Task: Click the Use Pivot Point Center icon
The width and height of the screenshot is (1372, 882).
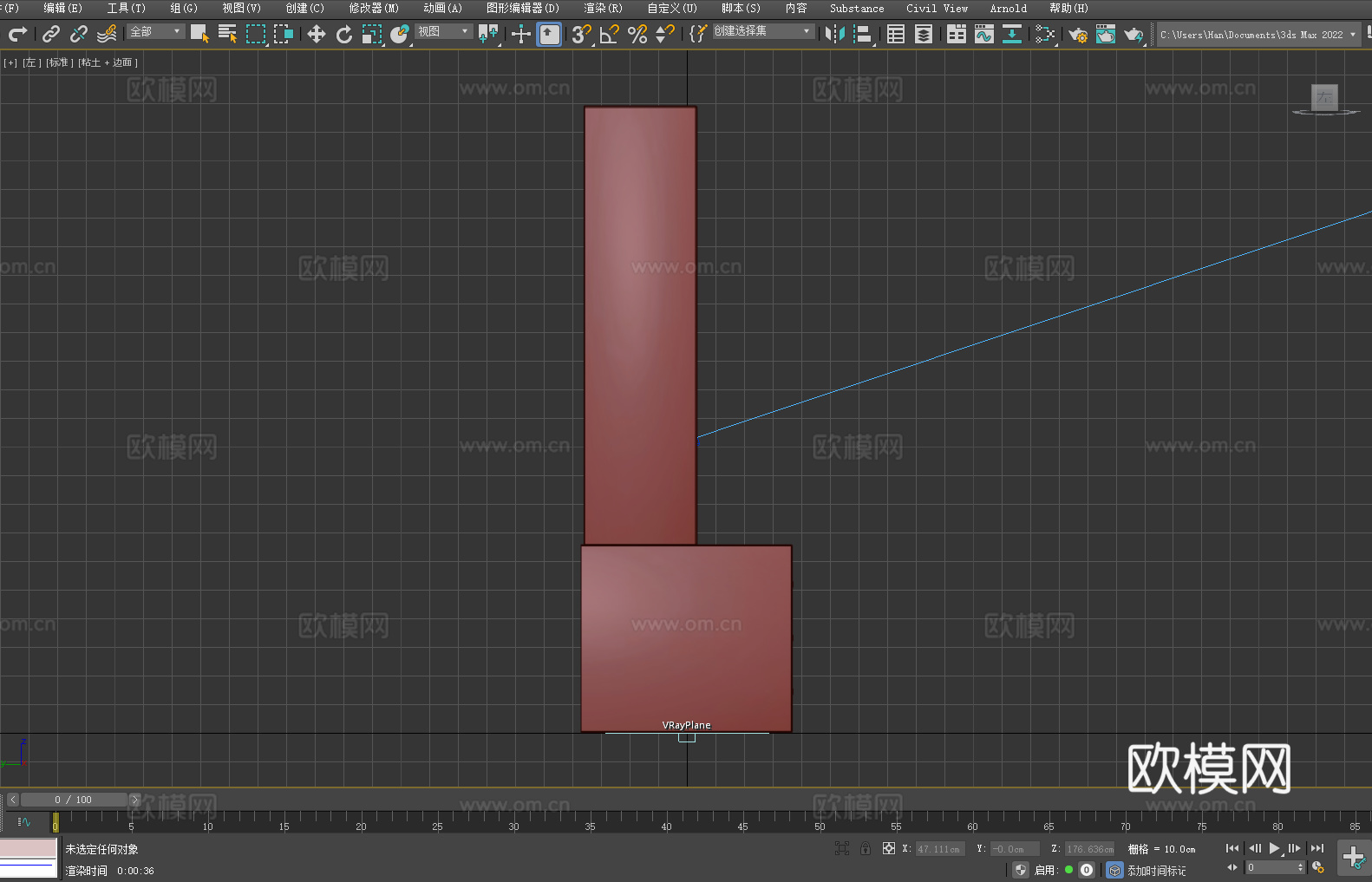Action: coord(488,34)
